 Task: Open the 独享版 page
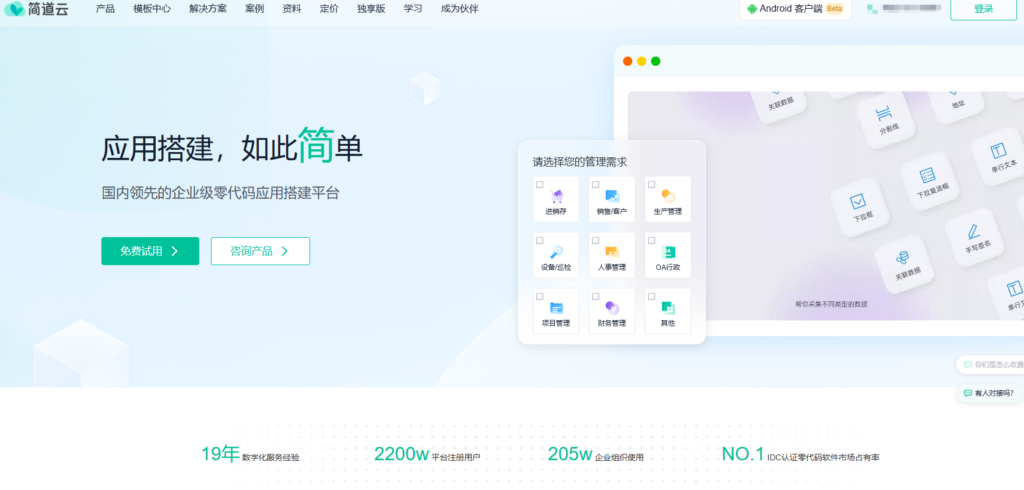click(371, 9)
